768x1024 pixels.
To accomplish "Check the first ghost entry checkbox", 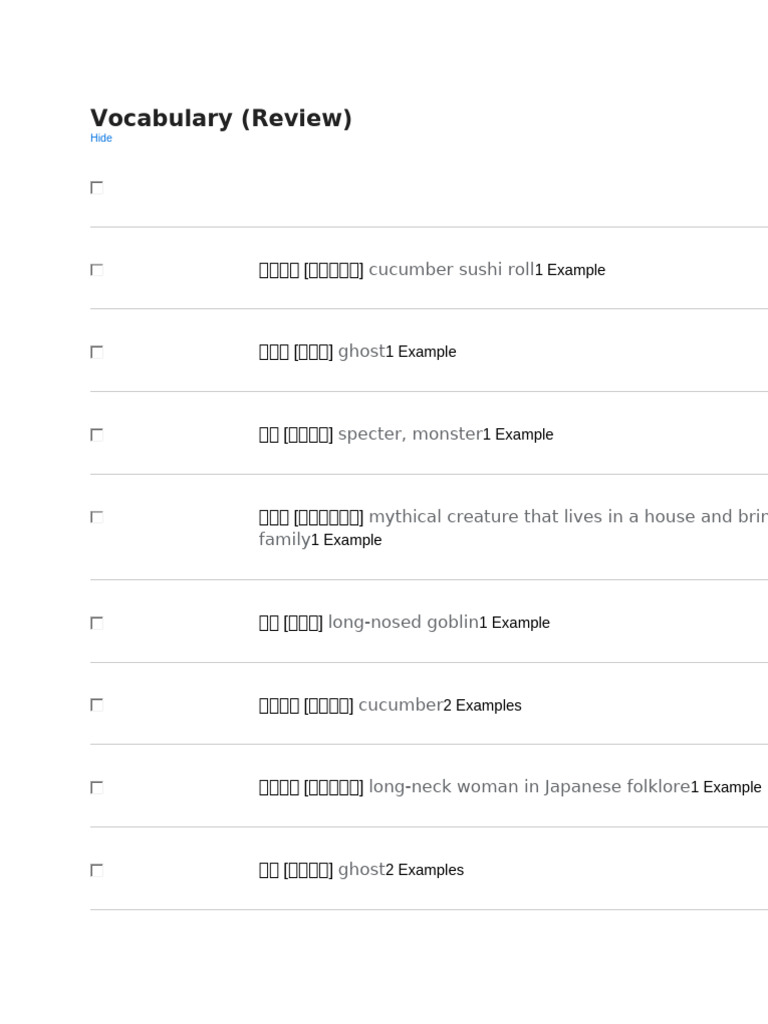I will click(x=97, y=352).
